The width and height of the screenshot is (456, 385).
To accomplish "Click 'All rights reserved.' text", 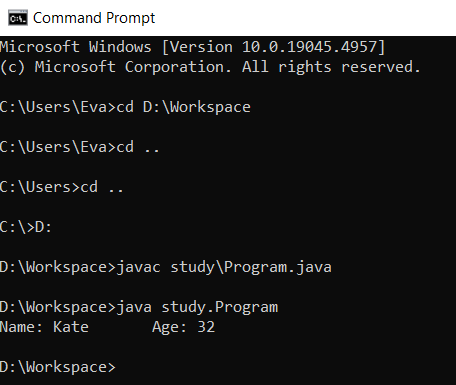I will click(331, 67).
